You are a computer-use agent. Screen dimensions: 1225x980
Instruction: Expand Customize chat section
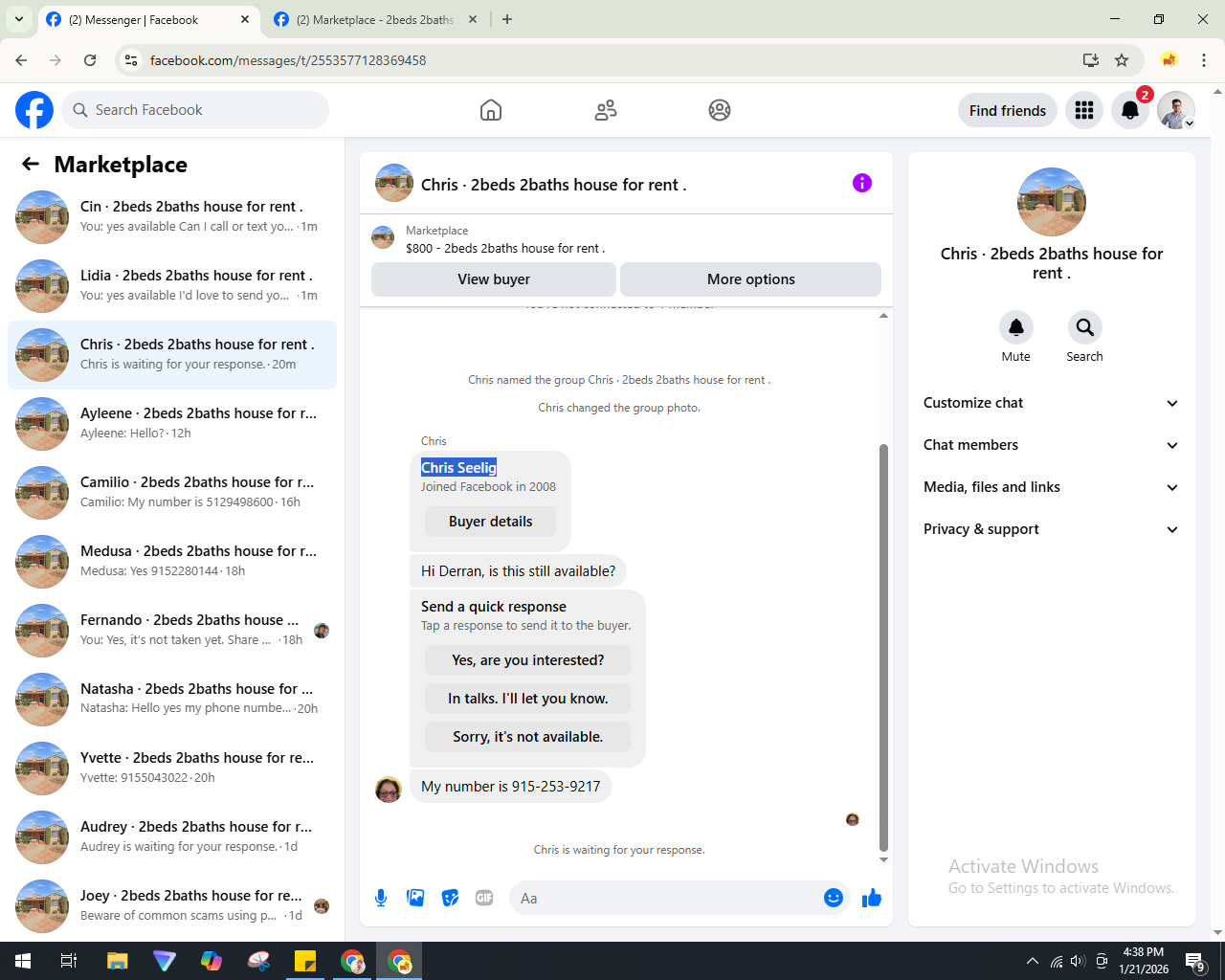(1051, 403)
